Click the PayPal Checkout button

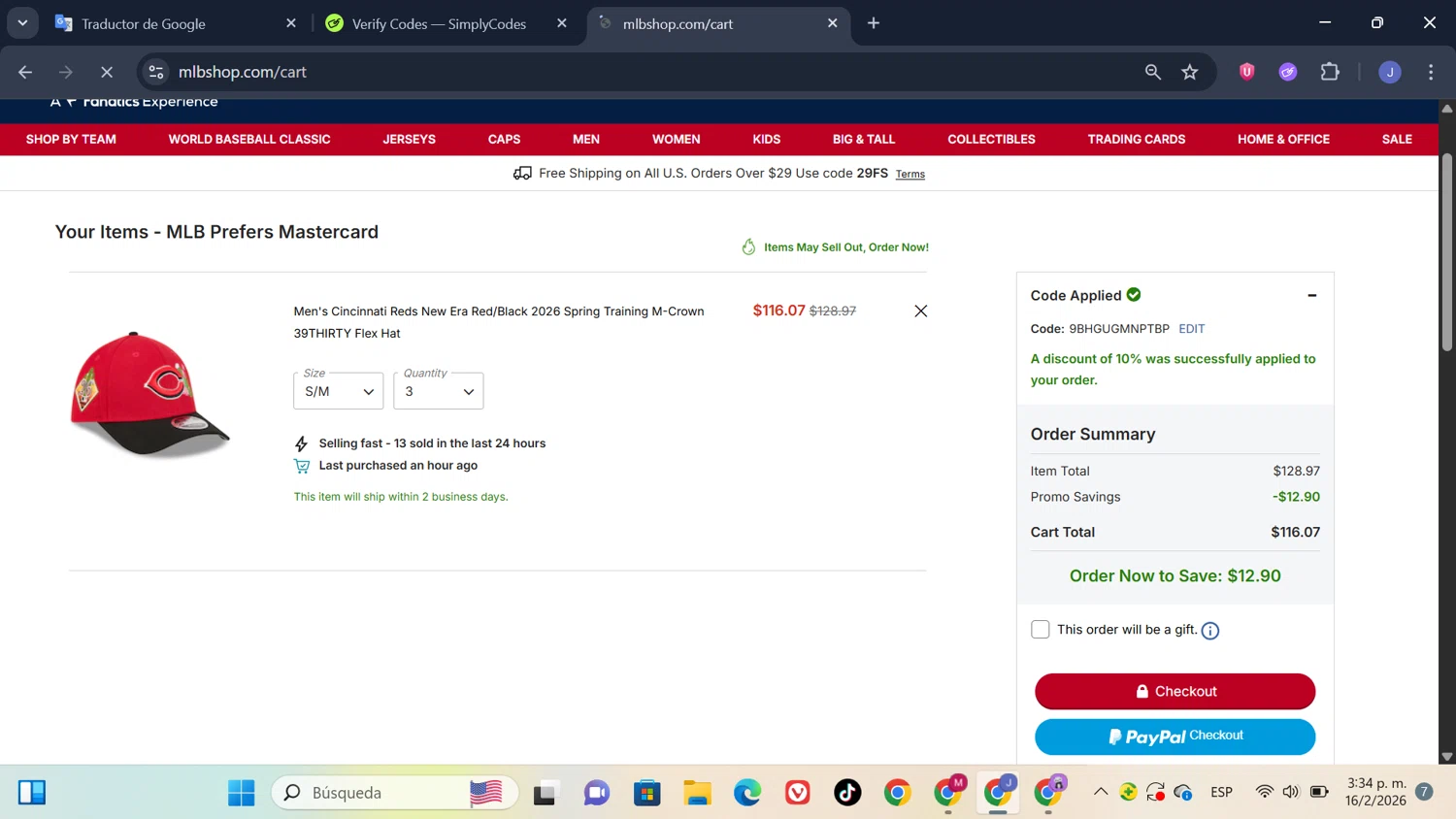click(1175, 737)
